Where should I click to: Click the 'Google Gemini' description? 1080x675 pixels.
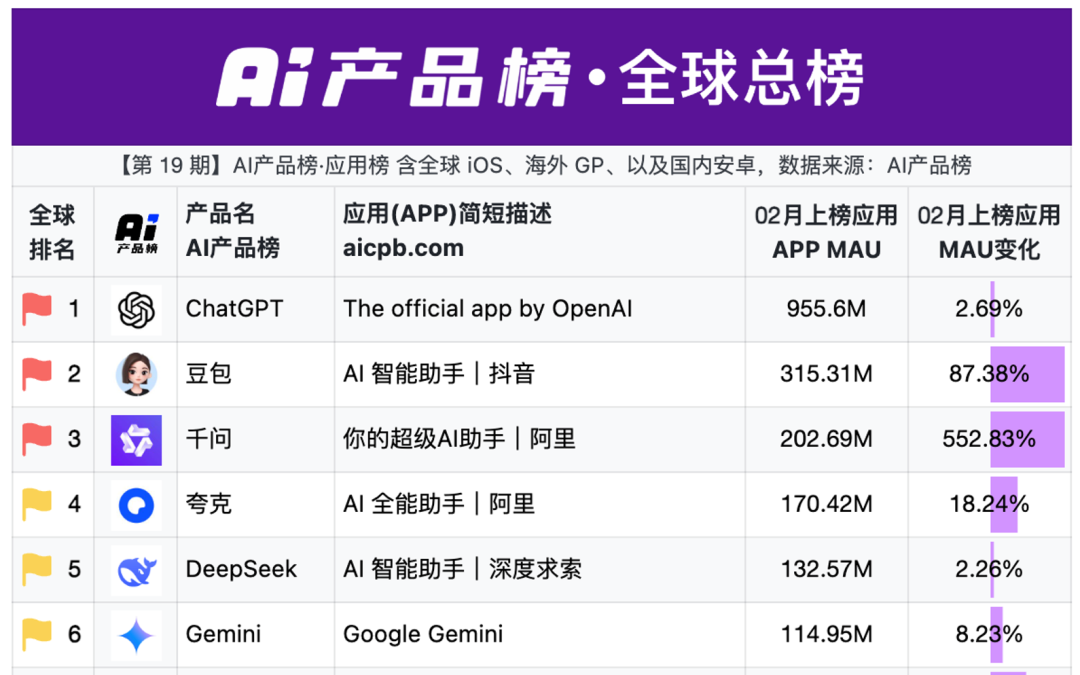(x=423, y=634)
